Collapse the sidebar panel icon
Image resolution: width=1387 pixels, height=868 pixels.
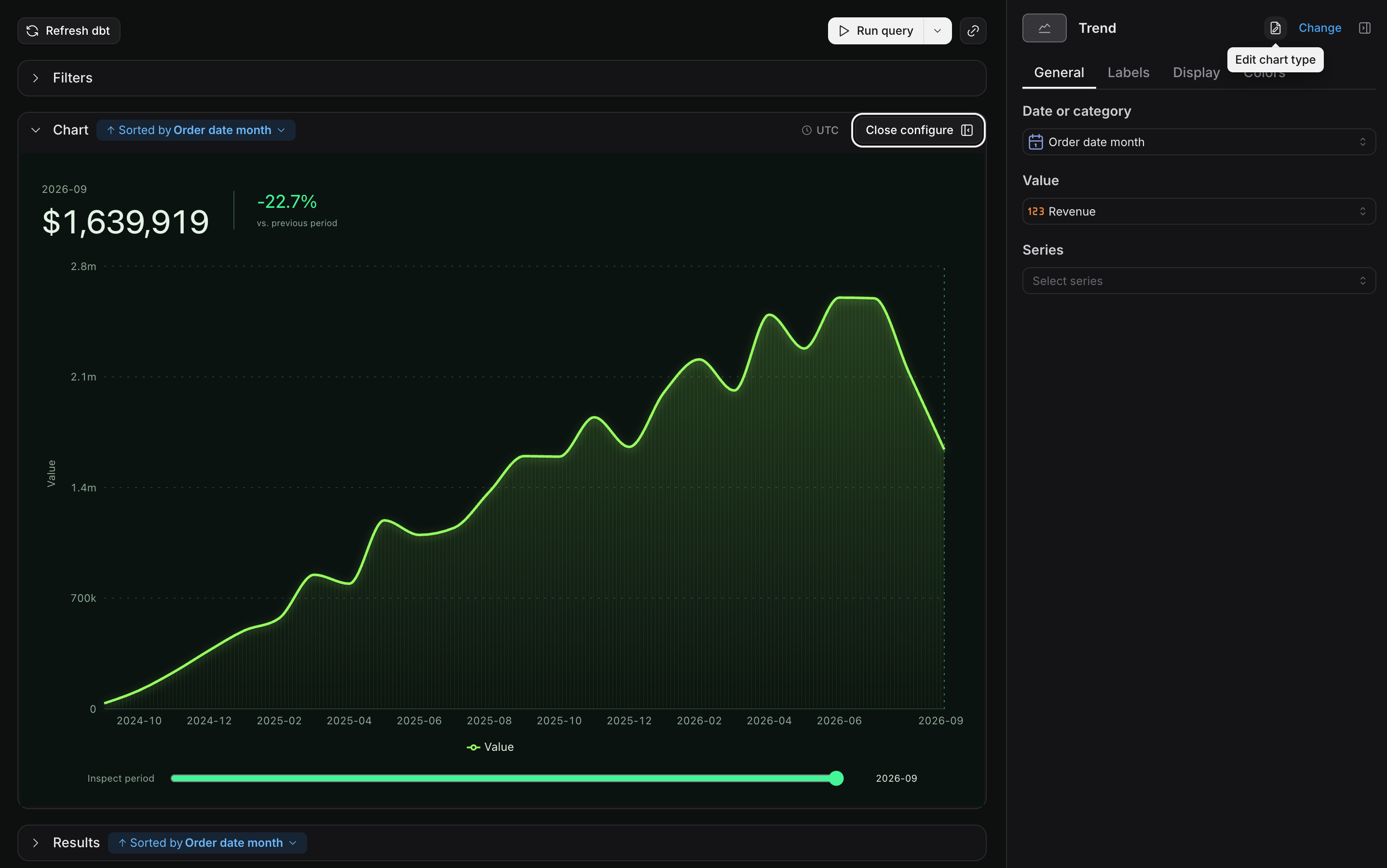[1365, 28]
